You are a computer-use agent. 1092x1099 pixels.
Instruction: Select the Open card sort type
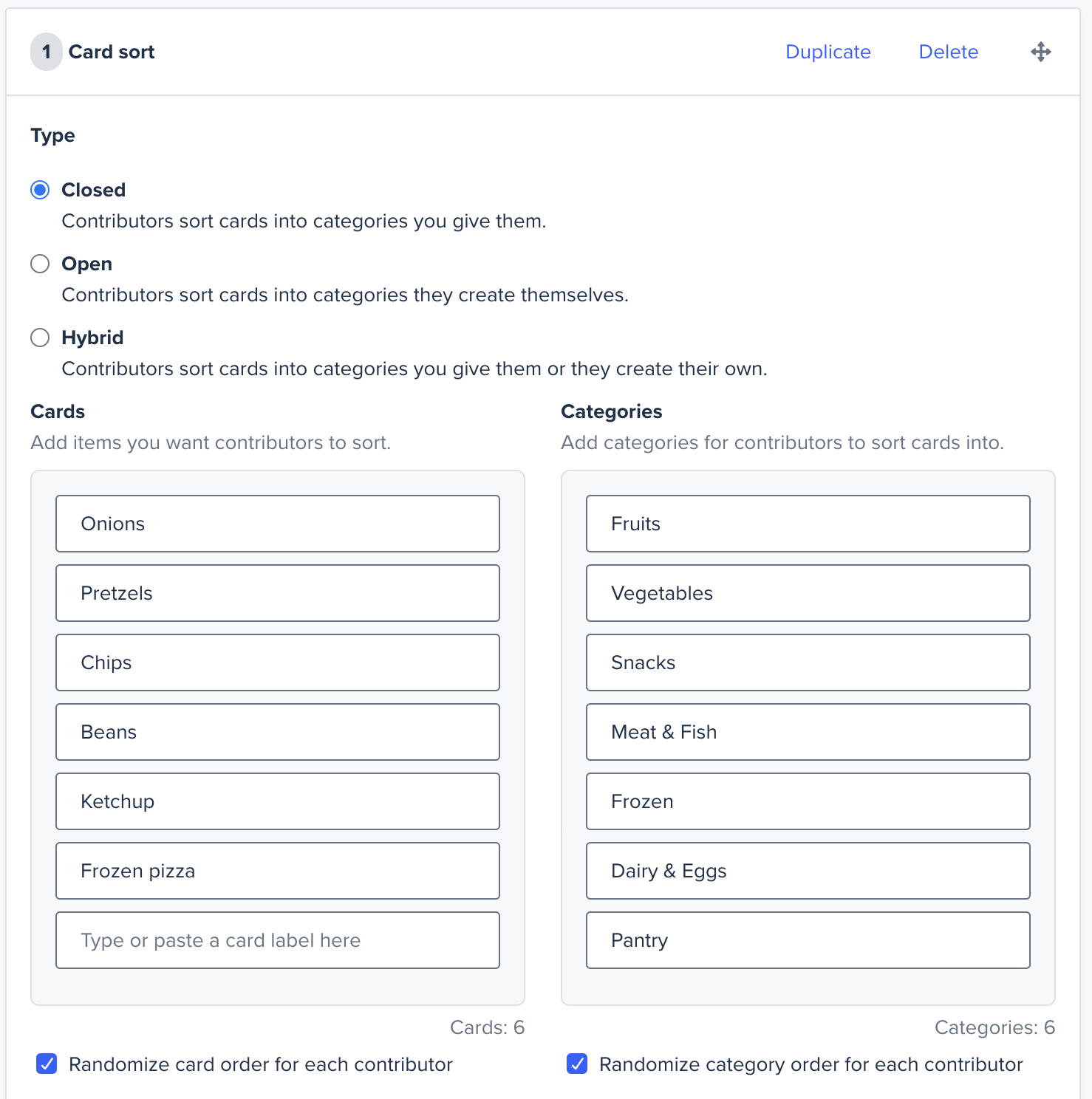pyautogui.click(x=40, y=264)
